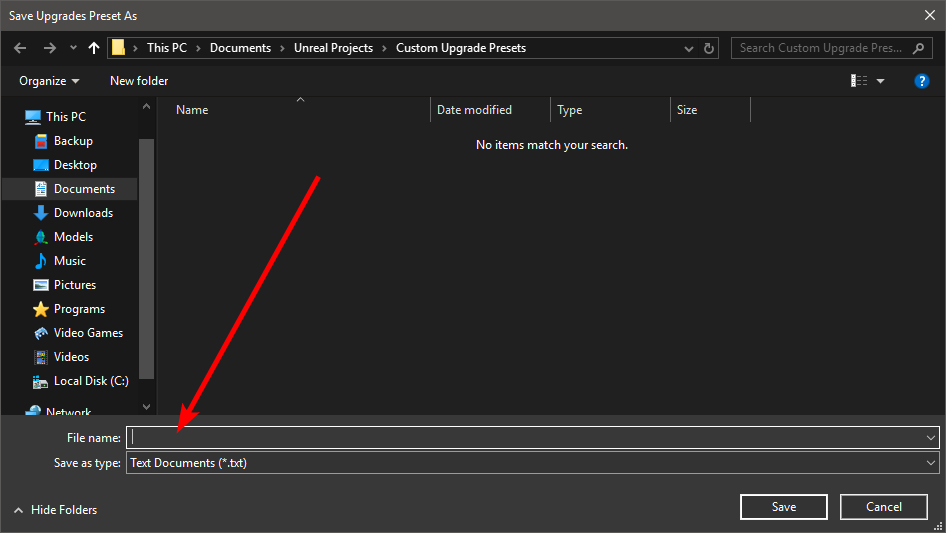The image size is (946, 533).
Task: Select This PC in the address breadcrumb
Action: 167,48
